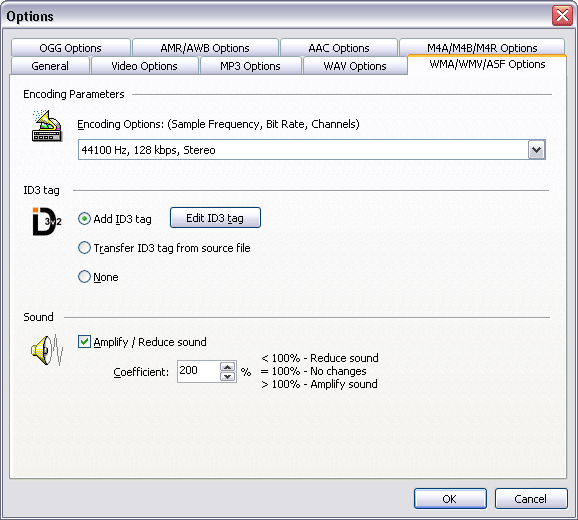Increase coefficient with the up spinner arrow

coord(227,367)
